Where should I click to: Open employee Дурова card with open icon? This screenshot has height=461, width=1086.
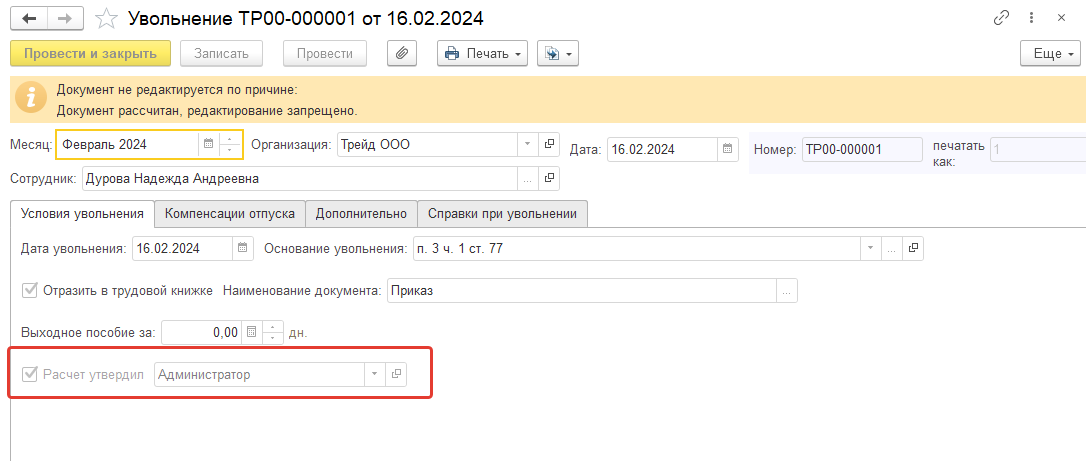pos(549,179)
